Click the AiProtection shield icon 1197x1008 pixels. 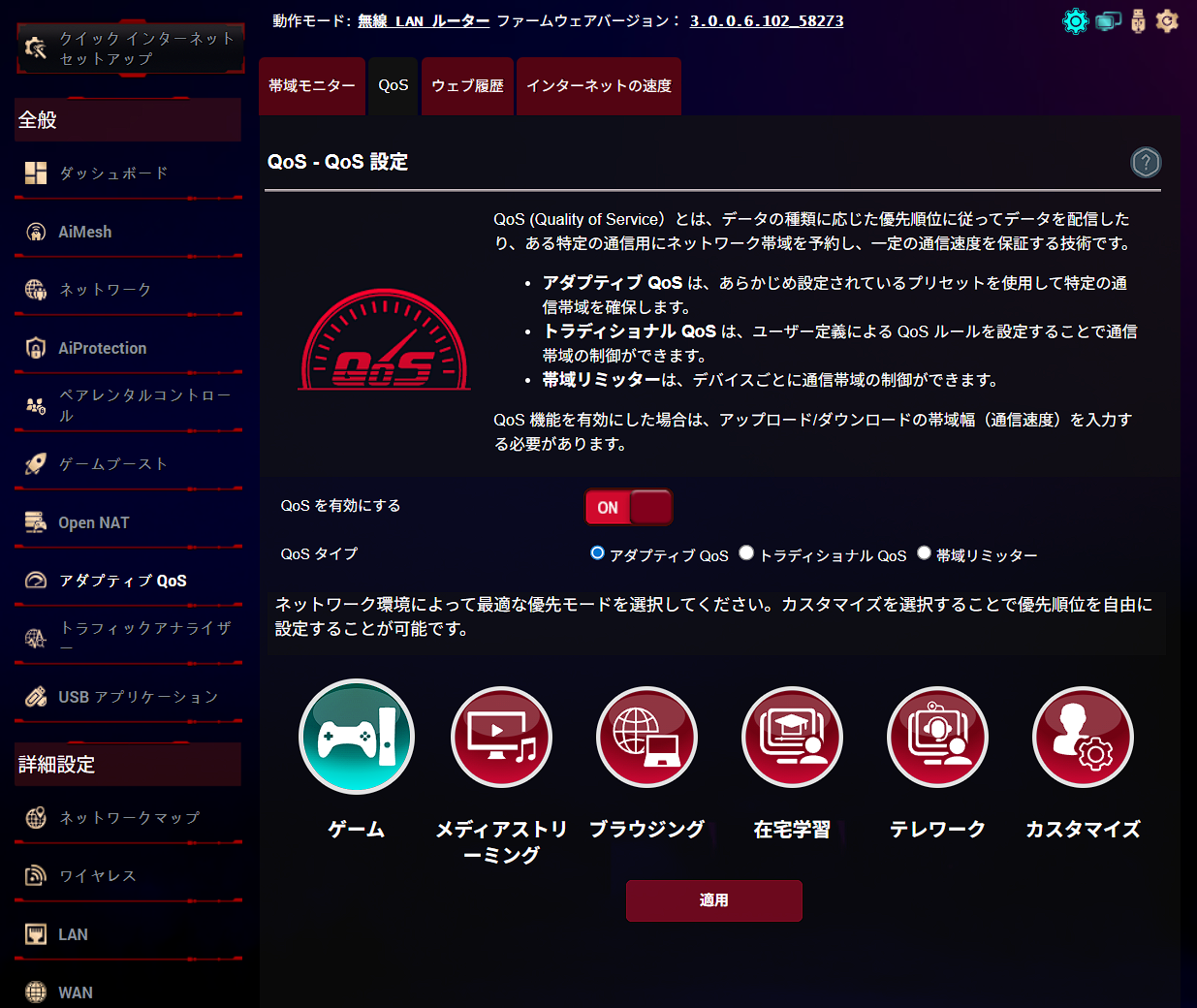pos(36,348)
